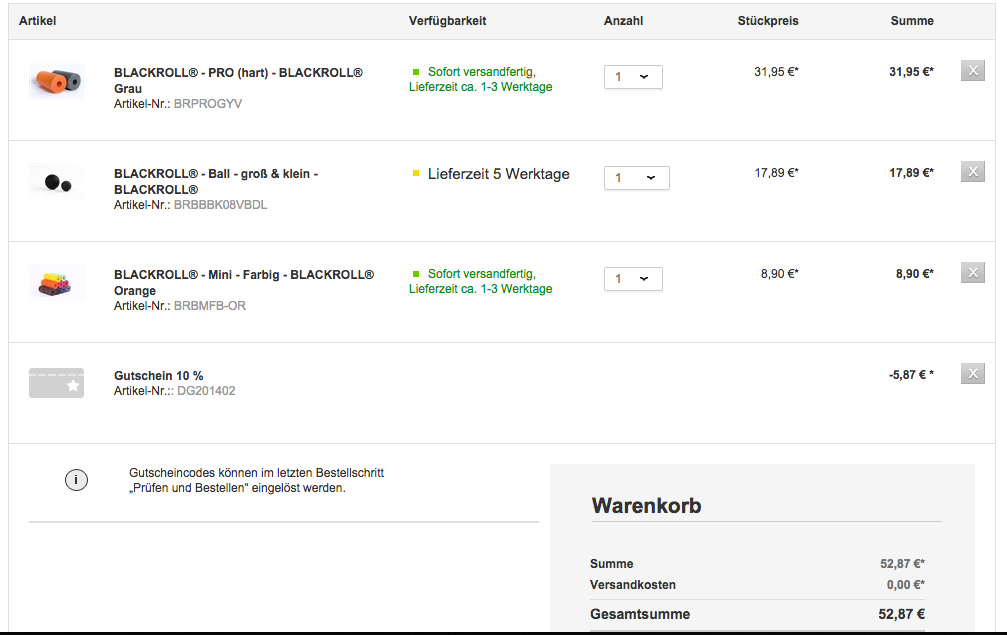This screenshot has width=1007, height=635.
Task: Open the colorful Mini rollers thumbnail
Action: 57,283
